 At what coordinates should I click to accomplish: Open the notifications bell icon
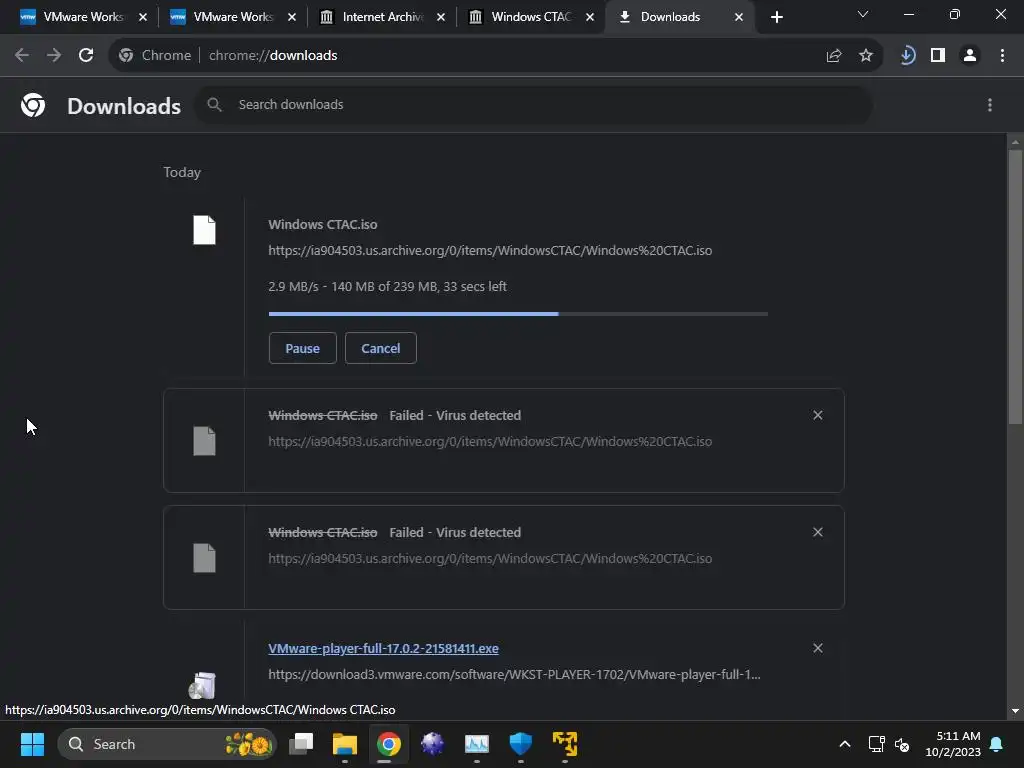pyautogui.click(x=997, y=744)
